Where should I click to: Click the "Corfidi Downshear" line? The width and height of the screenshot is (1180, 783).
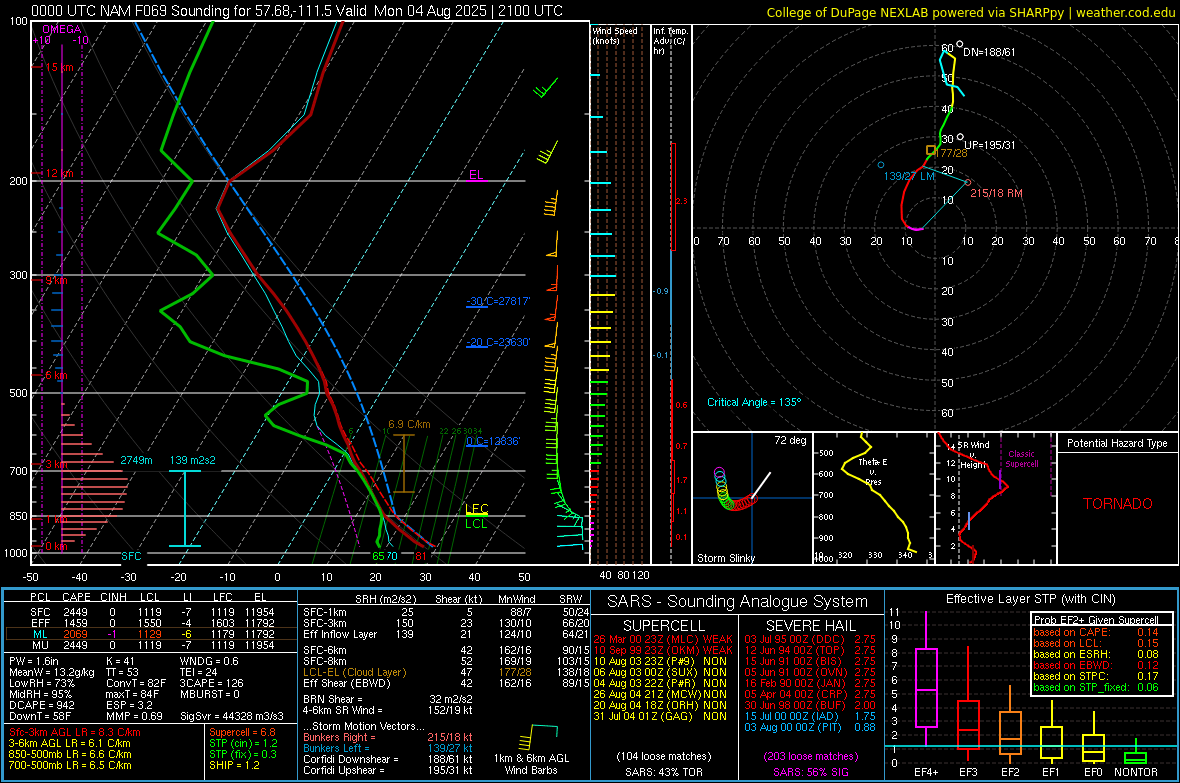[x=388, y=759]
